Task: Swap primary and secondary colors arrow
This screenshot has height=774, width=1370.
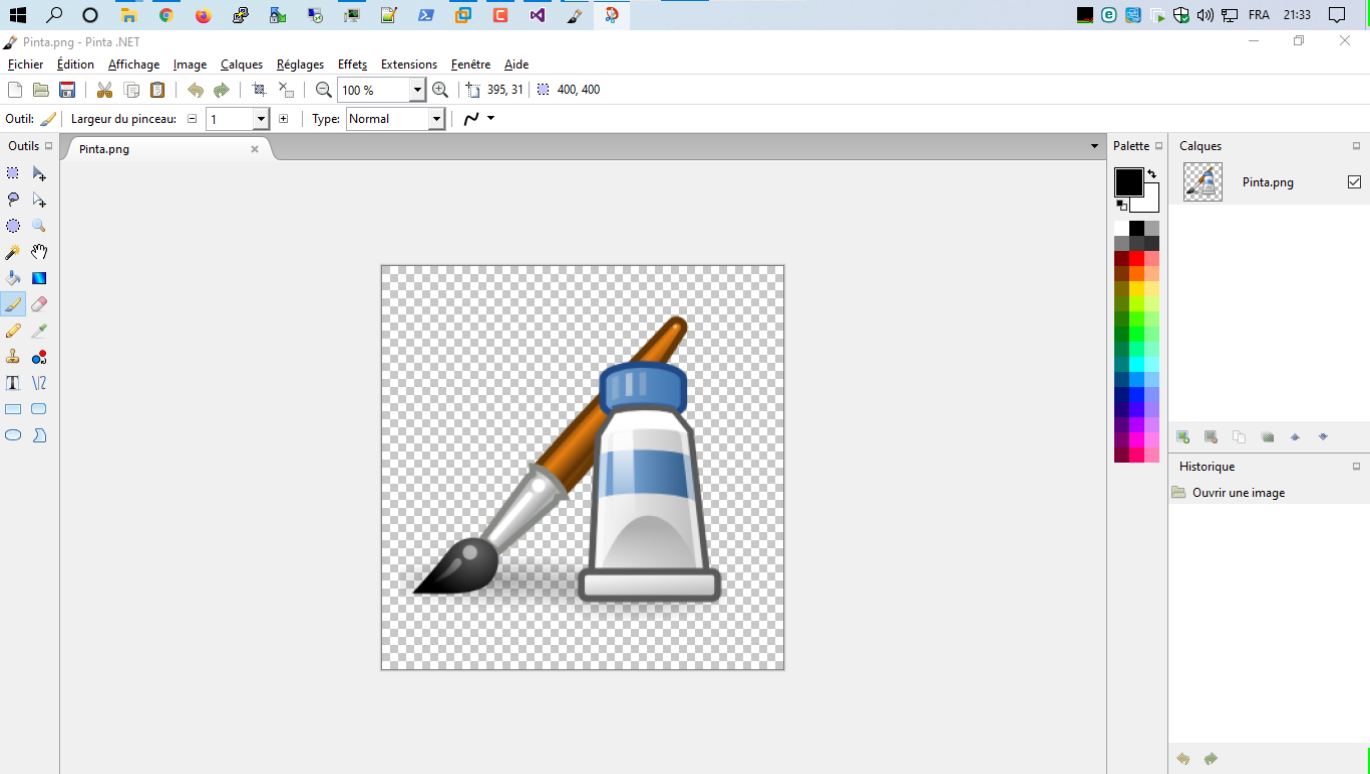Action: pyautogui.click(x=1152, y=174)
